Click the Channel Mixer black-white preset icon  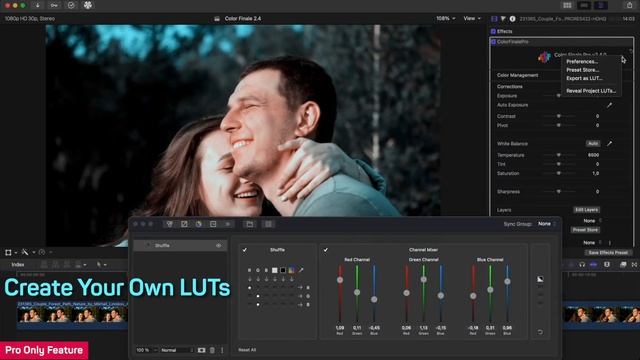[x=540, y=279]
